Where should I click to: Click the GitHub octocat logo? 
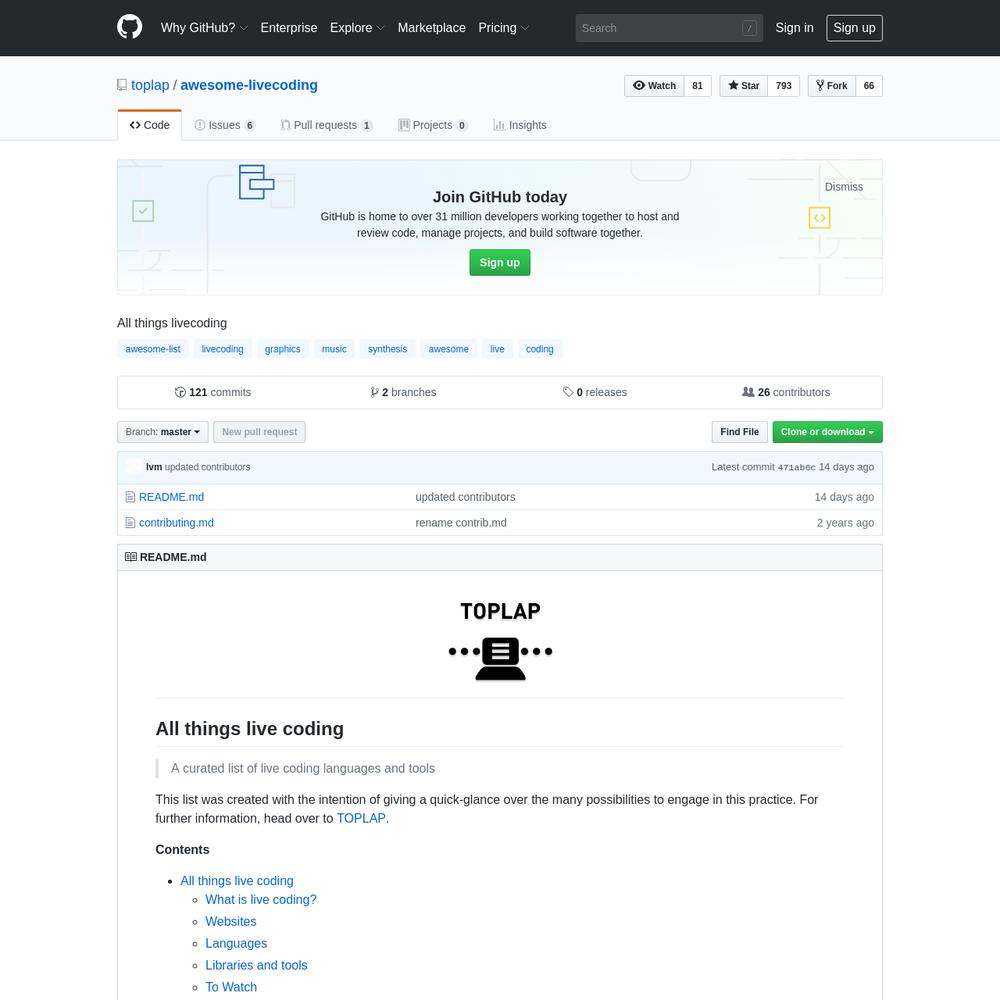click(x=129, y=27)
